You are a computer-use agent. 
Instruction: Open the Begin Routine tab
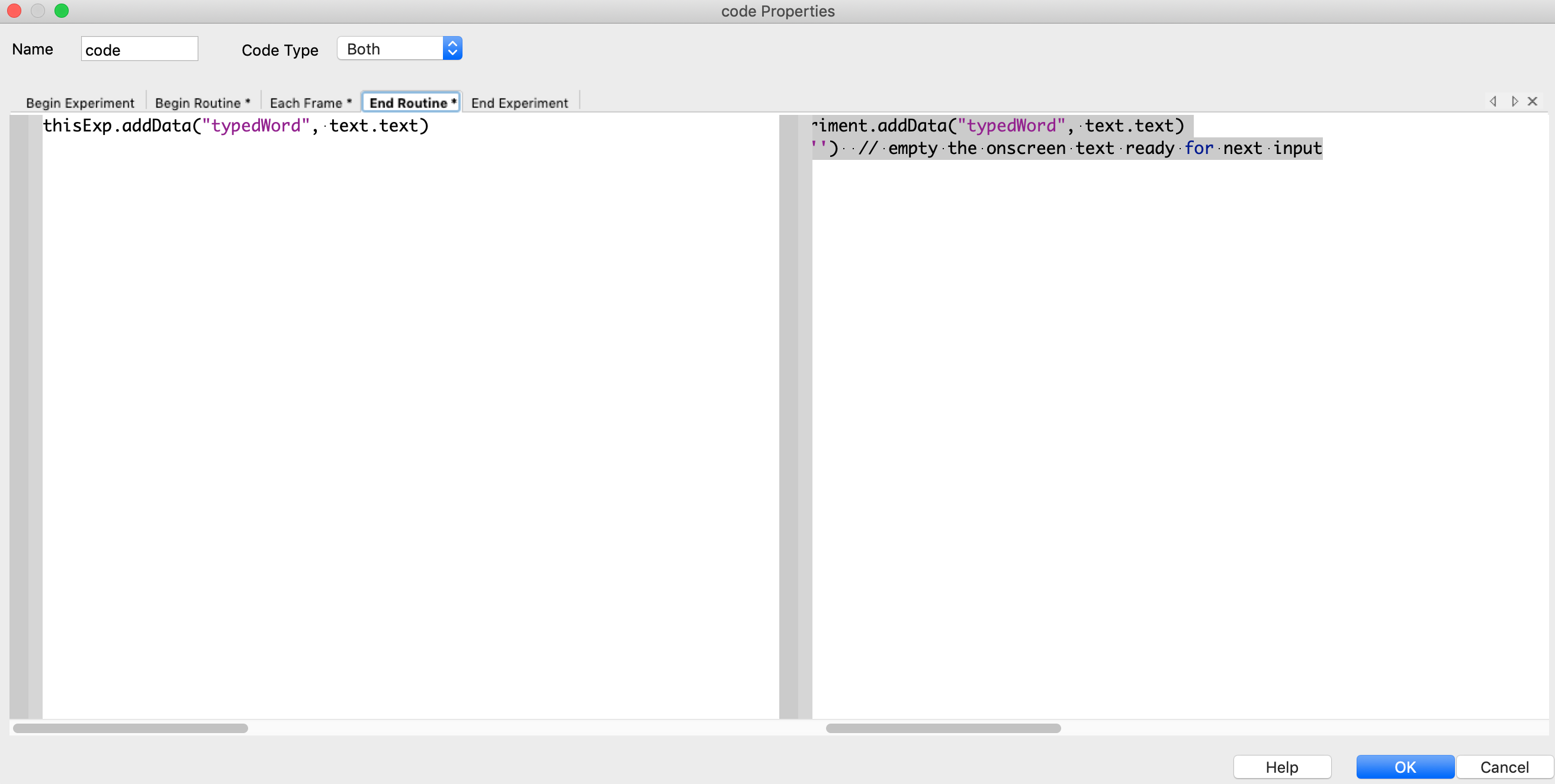coord(203,103)
